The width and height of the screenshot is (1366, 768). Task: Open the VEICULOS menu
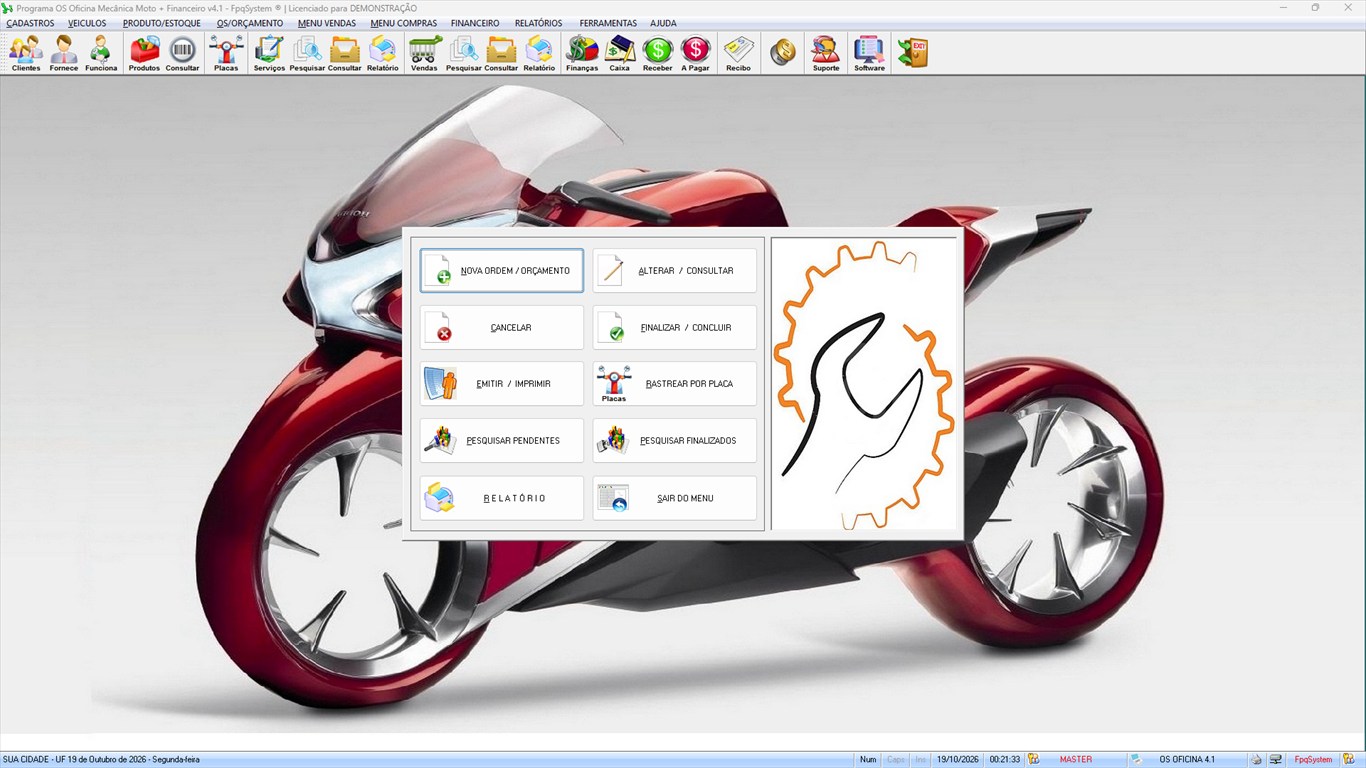point(87,23)
